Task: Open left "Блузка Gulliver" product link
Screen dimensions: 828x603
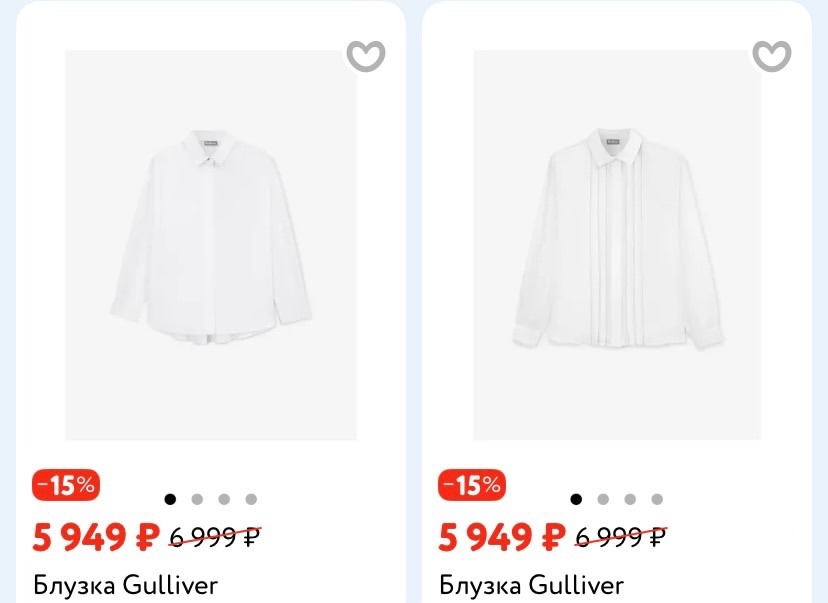Action: (125, 585)
